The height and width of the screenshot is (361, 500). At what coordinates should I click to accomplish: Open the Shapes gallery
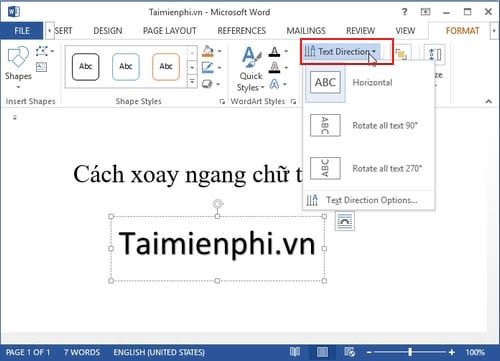pyautogui.click(x=18, y=68)
